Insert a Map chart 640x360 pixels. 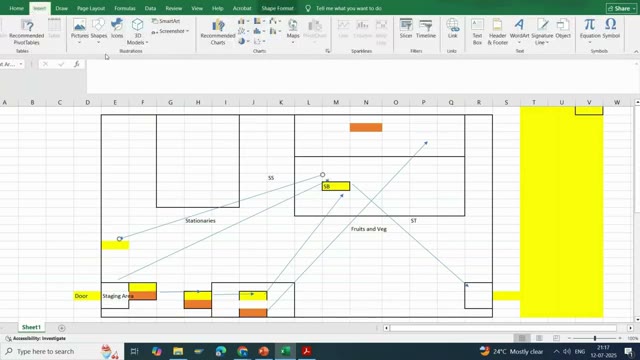tap(293, 31)
